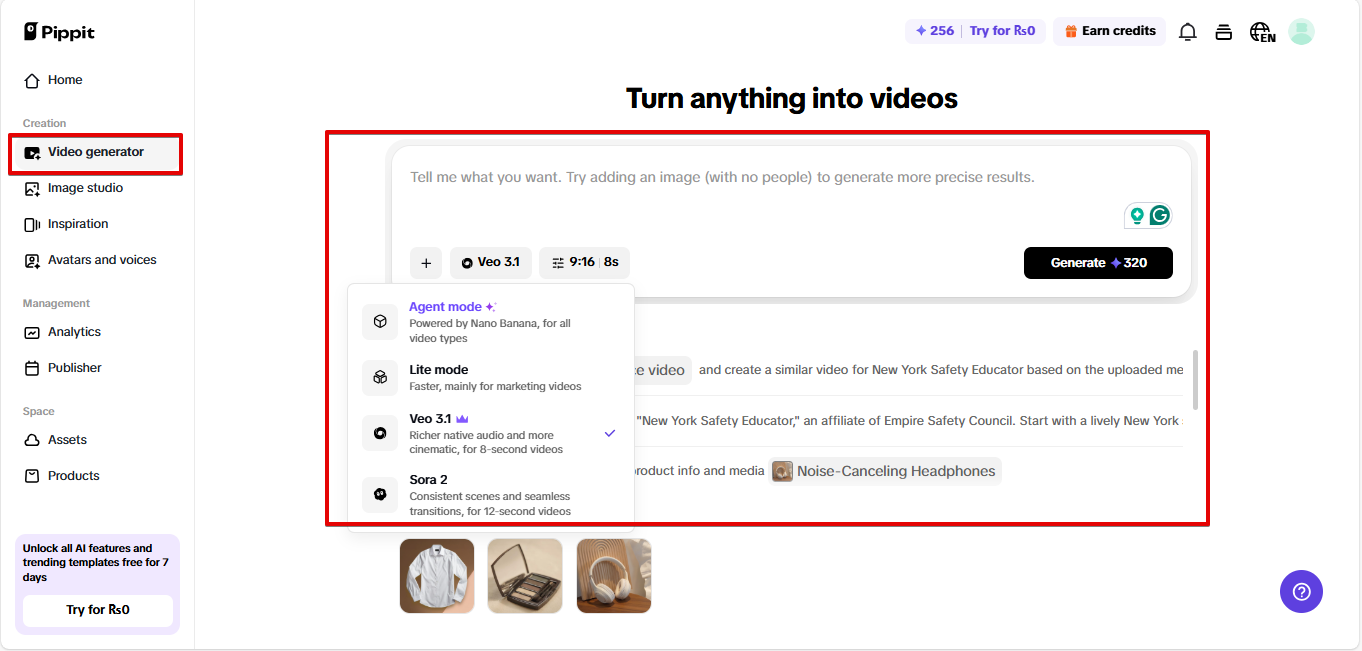Click the Turn anything into videos heading
1362x651 pixels.
coord(792,98)
